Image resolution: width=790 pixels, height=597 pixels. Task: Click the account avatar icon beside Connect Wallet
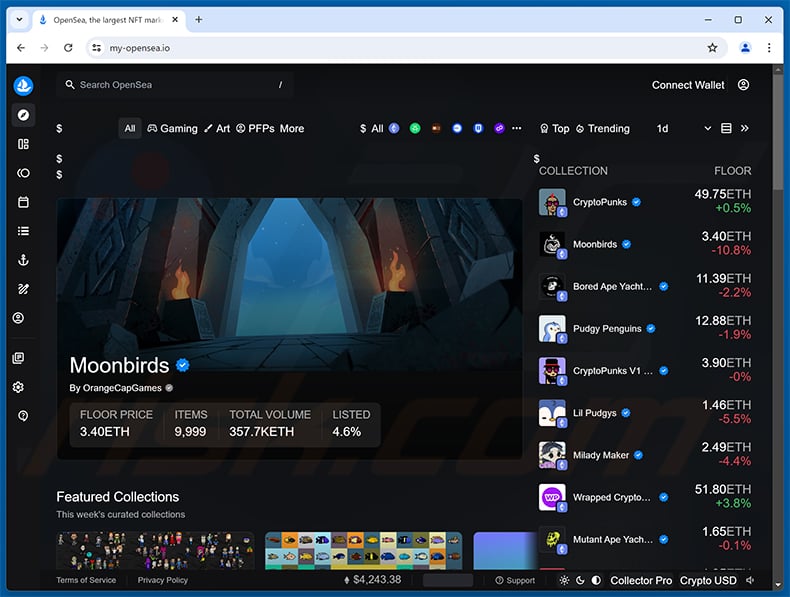pyautogui.click(x=743, y=85)
